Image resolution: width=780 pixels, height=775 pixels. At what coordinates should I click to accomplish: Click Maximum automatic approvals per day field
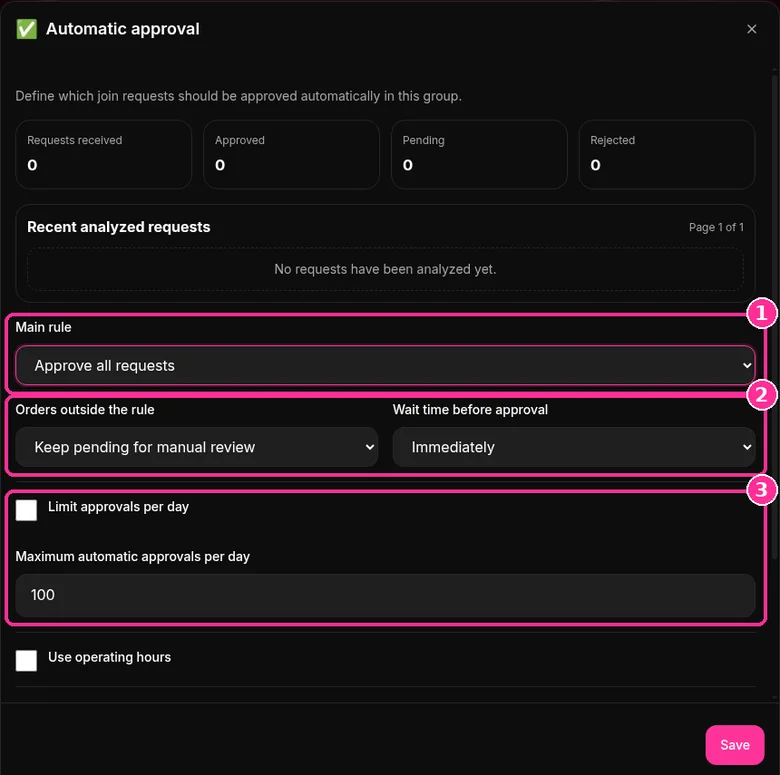coord(385,595)
